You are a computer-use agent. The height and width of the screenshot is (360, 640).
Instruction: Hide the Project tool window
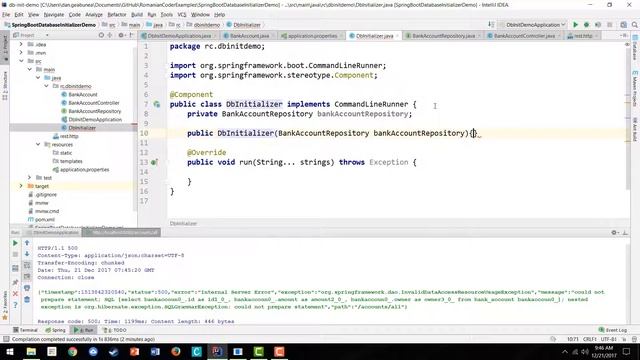[x=131, y=36]
